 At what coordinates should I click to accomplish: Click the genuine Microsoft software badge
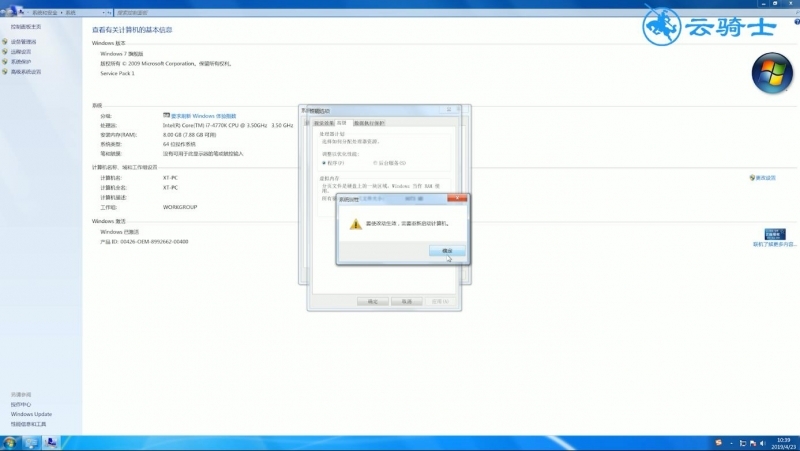[774, 234]
